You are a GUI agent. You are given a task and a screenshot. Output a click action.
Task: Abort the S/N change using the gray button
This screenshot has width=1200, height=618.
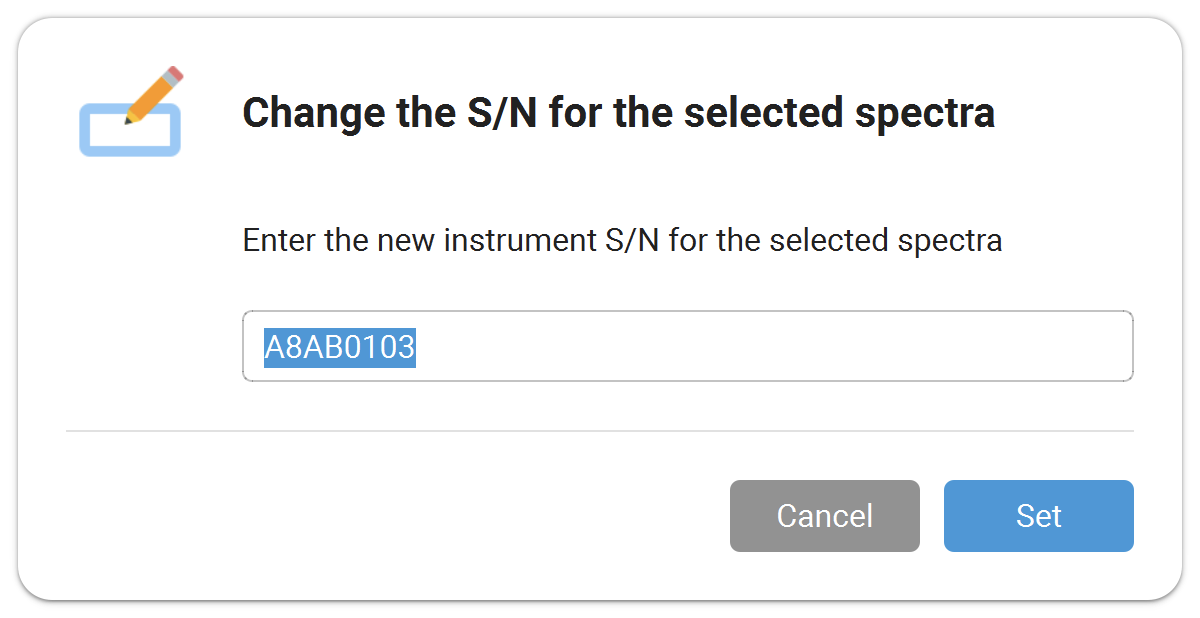click(824, 516)
